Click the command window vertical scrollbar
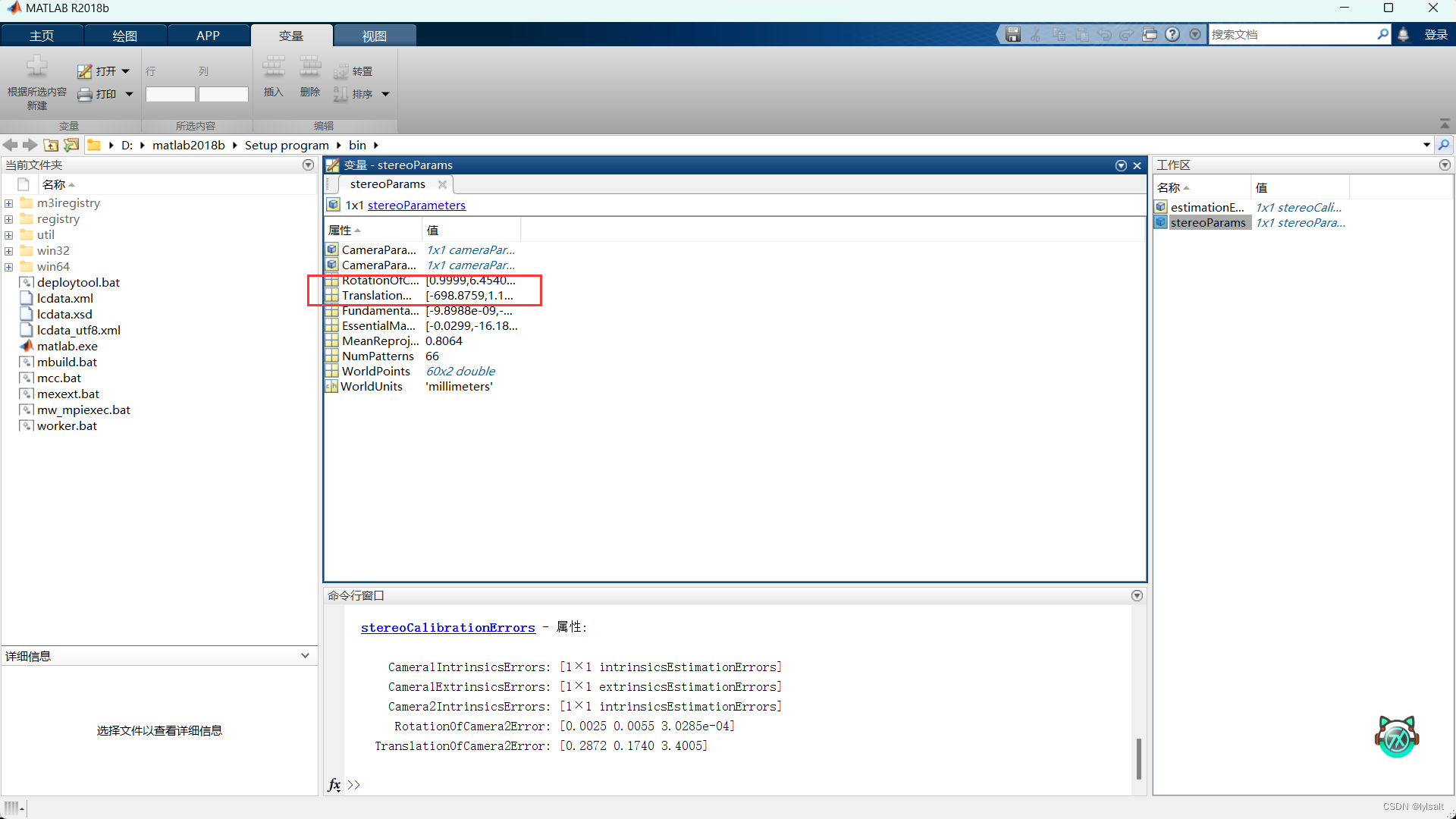The width and height of the screenshot is (1456, 819). [1138, 758]
